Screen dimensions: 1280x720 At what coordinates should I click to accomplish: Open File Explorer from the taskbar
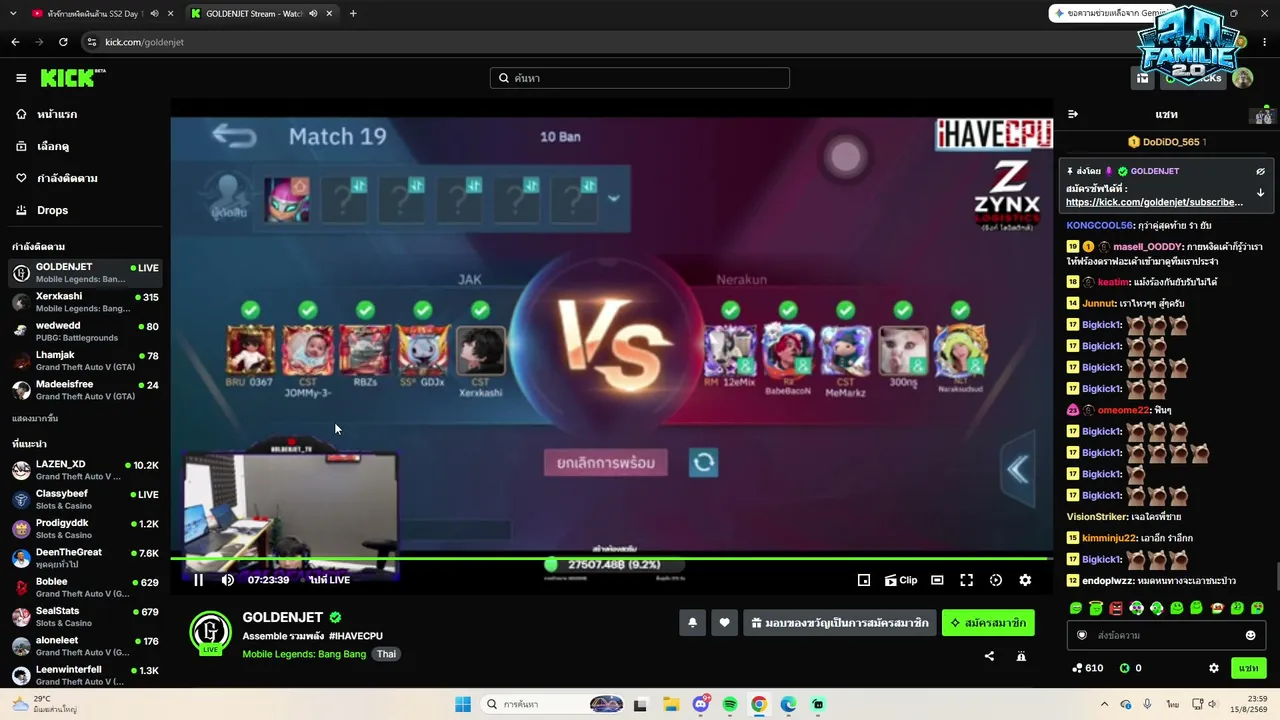click(x=670, y=704)
